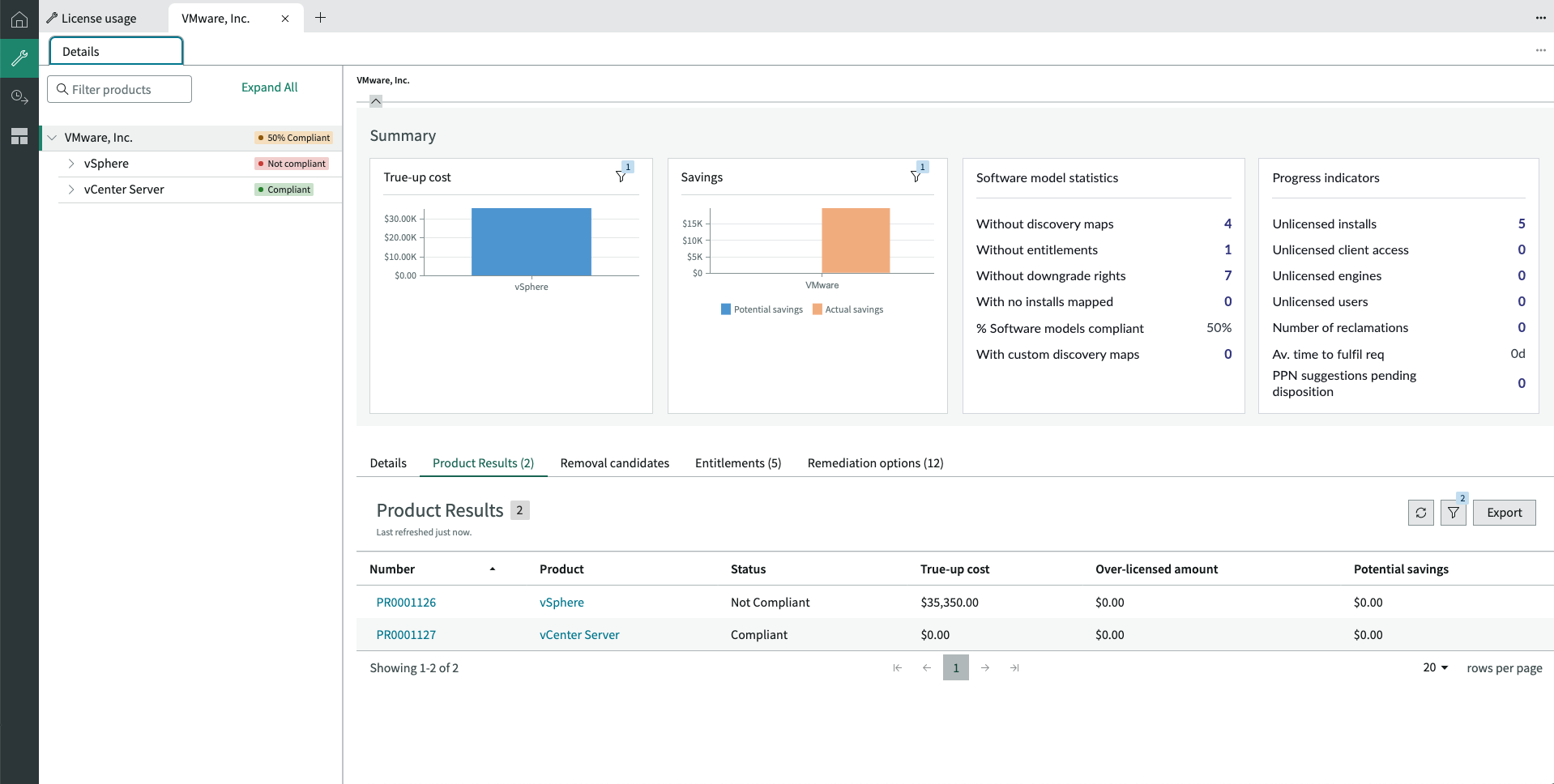Viewport: 1554px width, 784px height.
Task: Go to previous results page
Action: pos(926,667)
